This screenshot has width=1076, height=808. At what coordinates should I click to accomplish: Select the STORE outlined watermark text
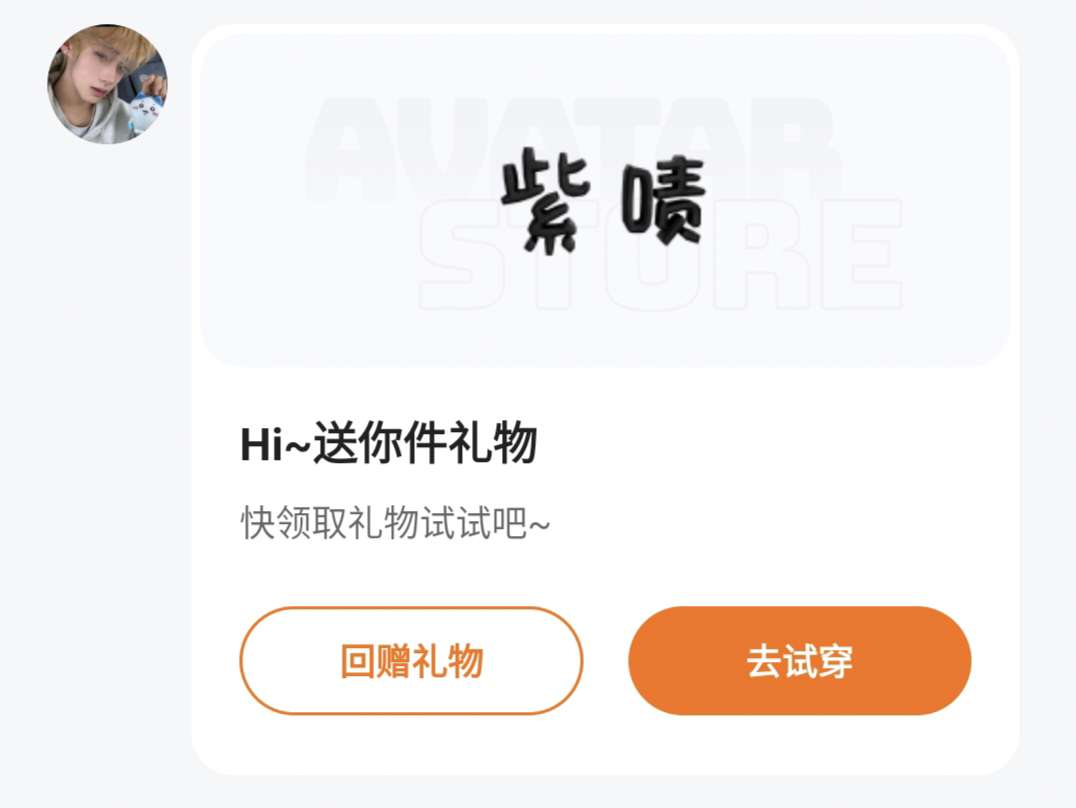tap(659, 254)
